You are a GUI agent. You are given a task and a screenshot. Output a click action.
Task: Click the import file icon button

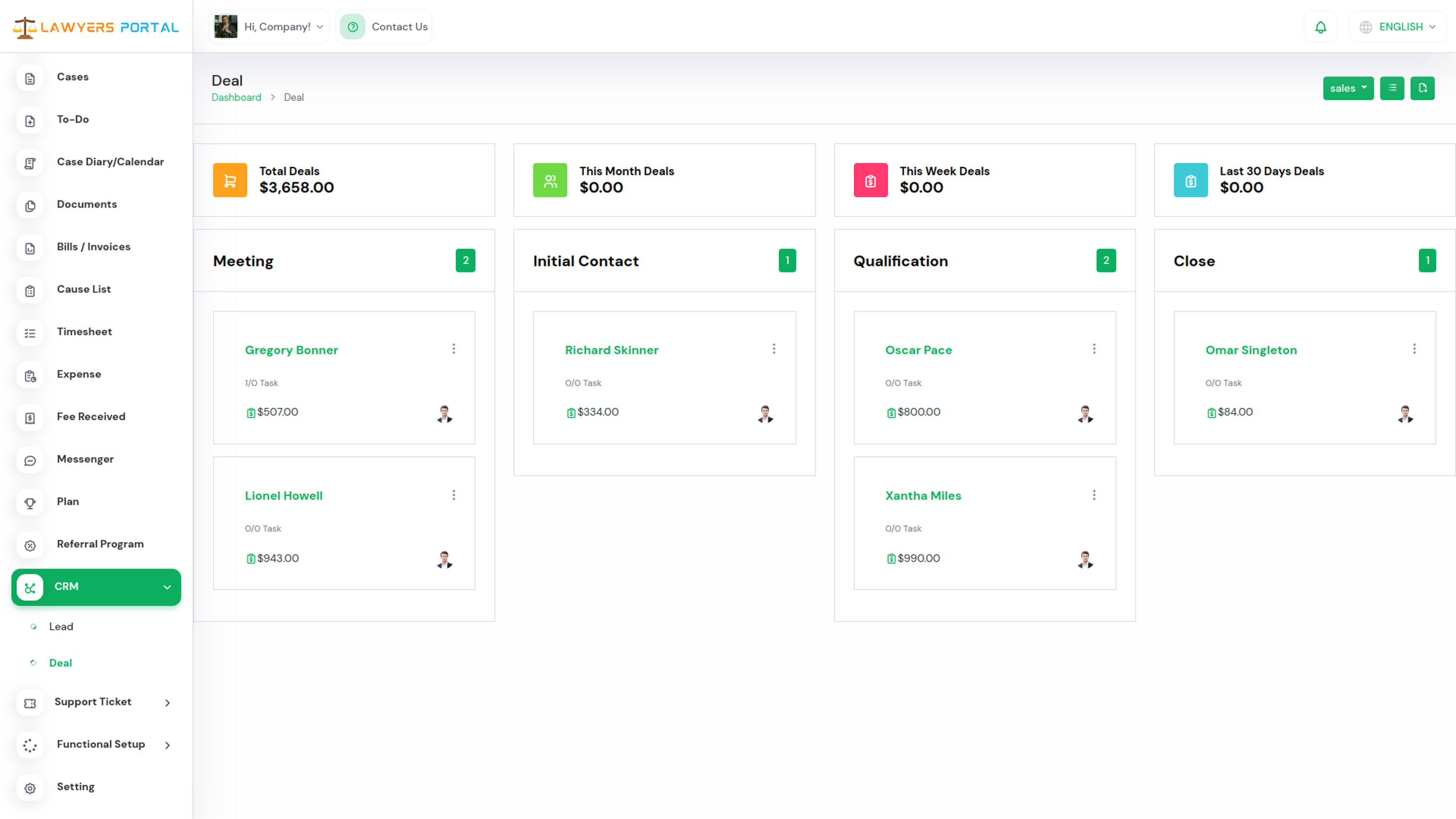[x=1422, y=88]
